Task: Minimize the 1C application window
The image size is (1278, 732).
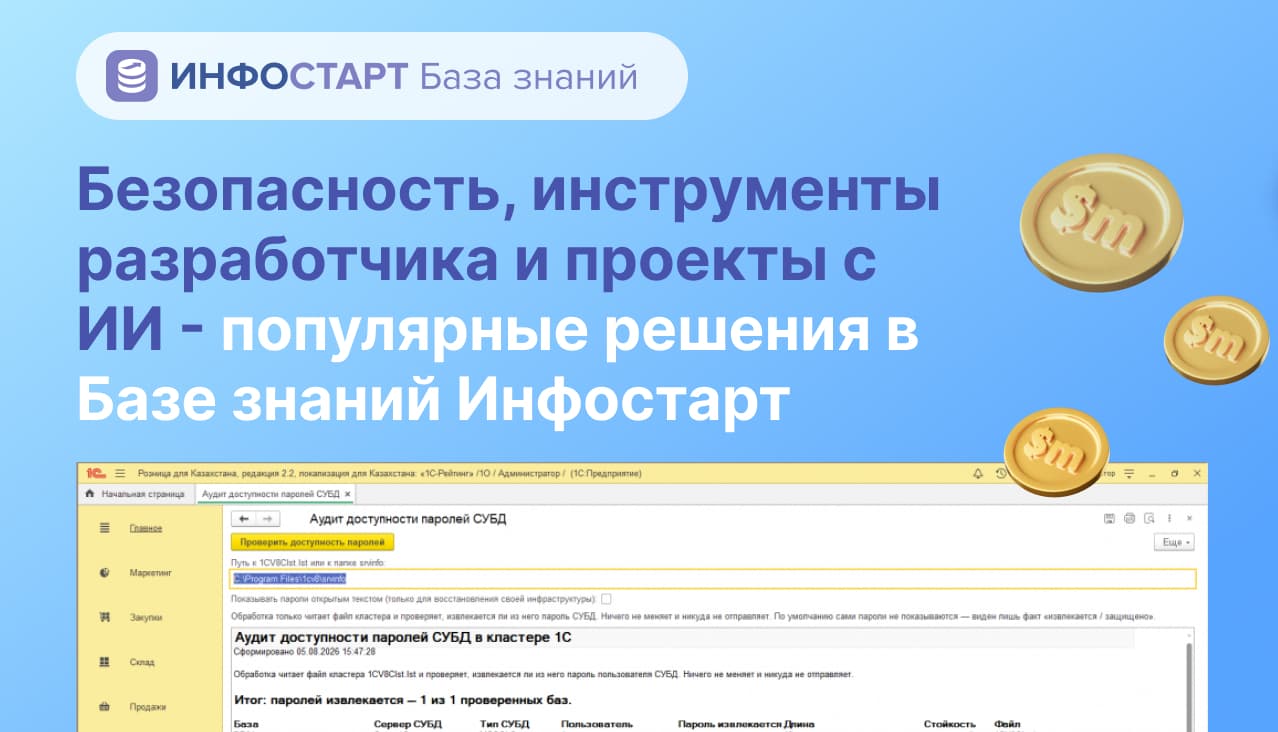Action: (1152, 473)
